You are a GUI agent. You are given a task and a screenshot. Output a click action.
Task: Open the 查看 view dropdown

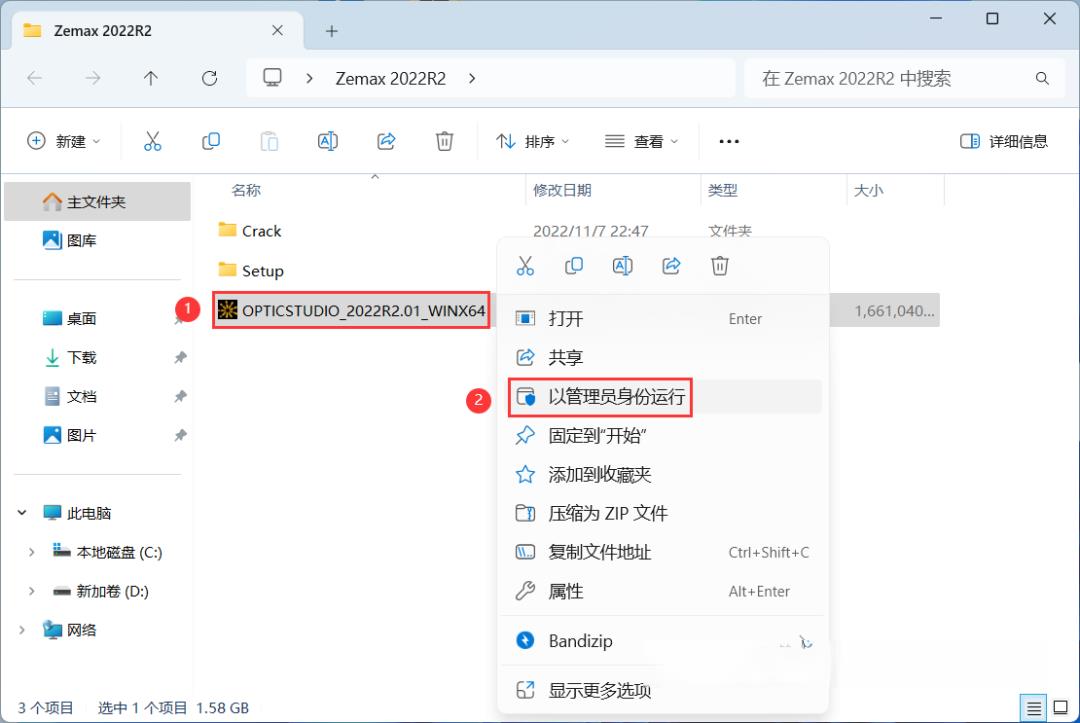click(641, 141)
